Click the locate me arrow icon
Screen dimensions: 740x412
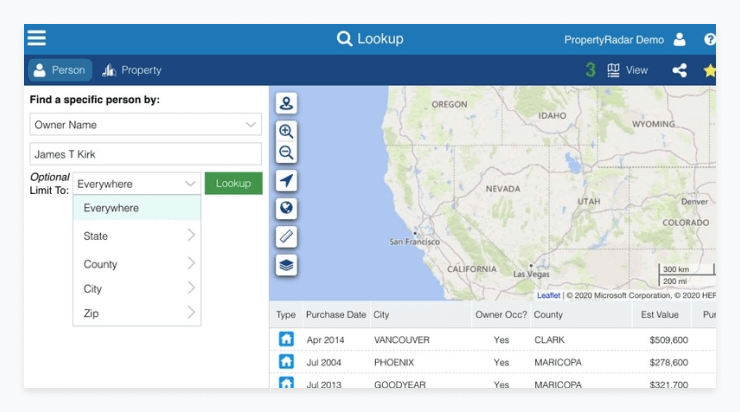tap(287, 181)
